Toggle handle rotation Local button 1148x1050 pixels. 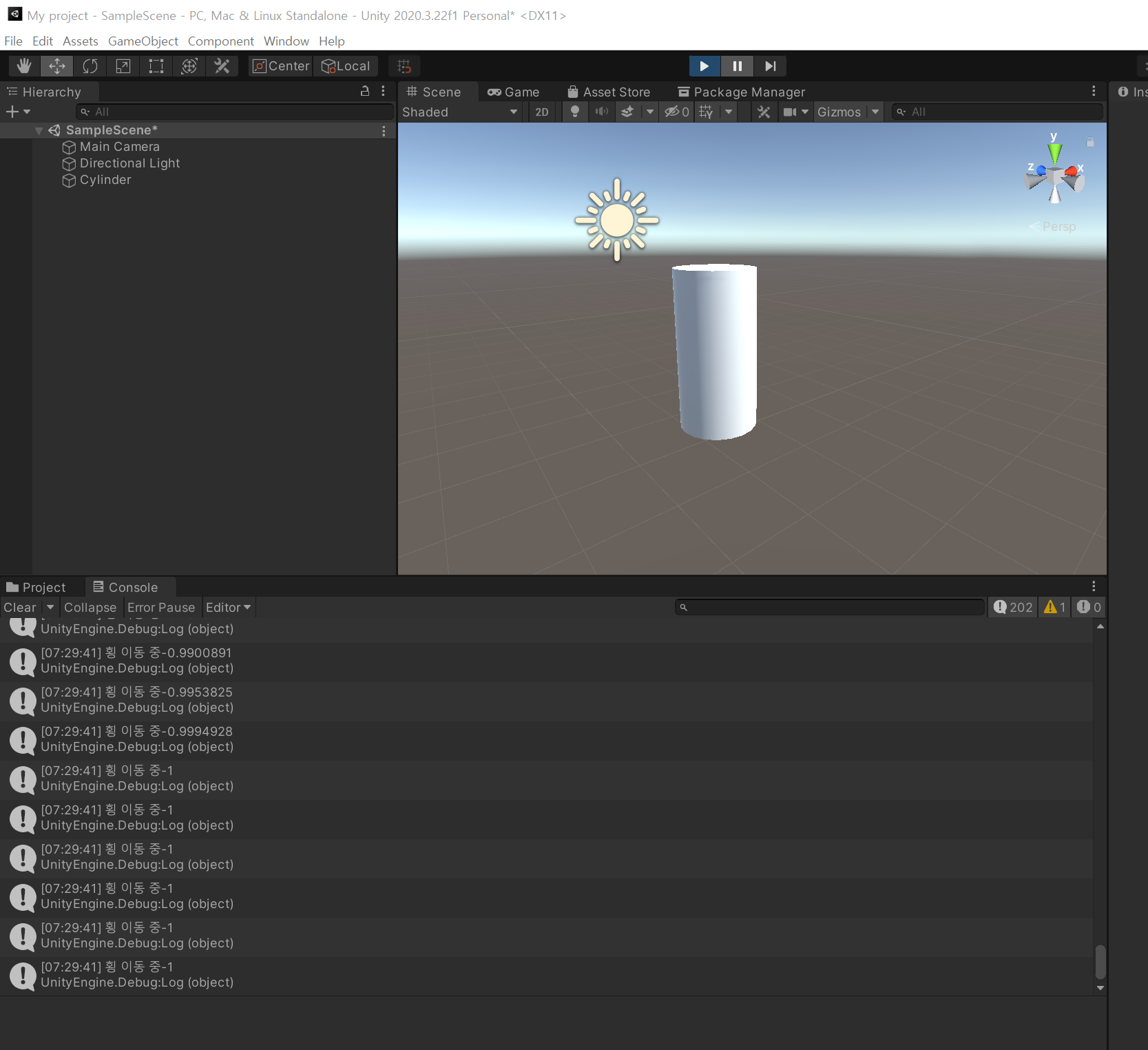(346, 66)
